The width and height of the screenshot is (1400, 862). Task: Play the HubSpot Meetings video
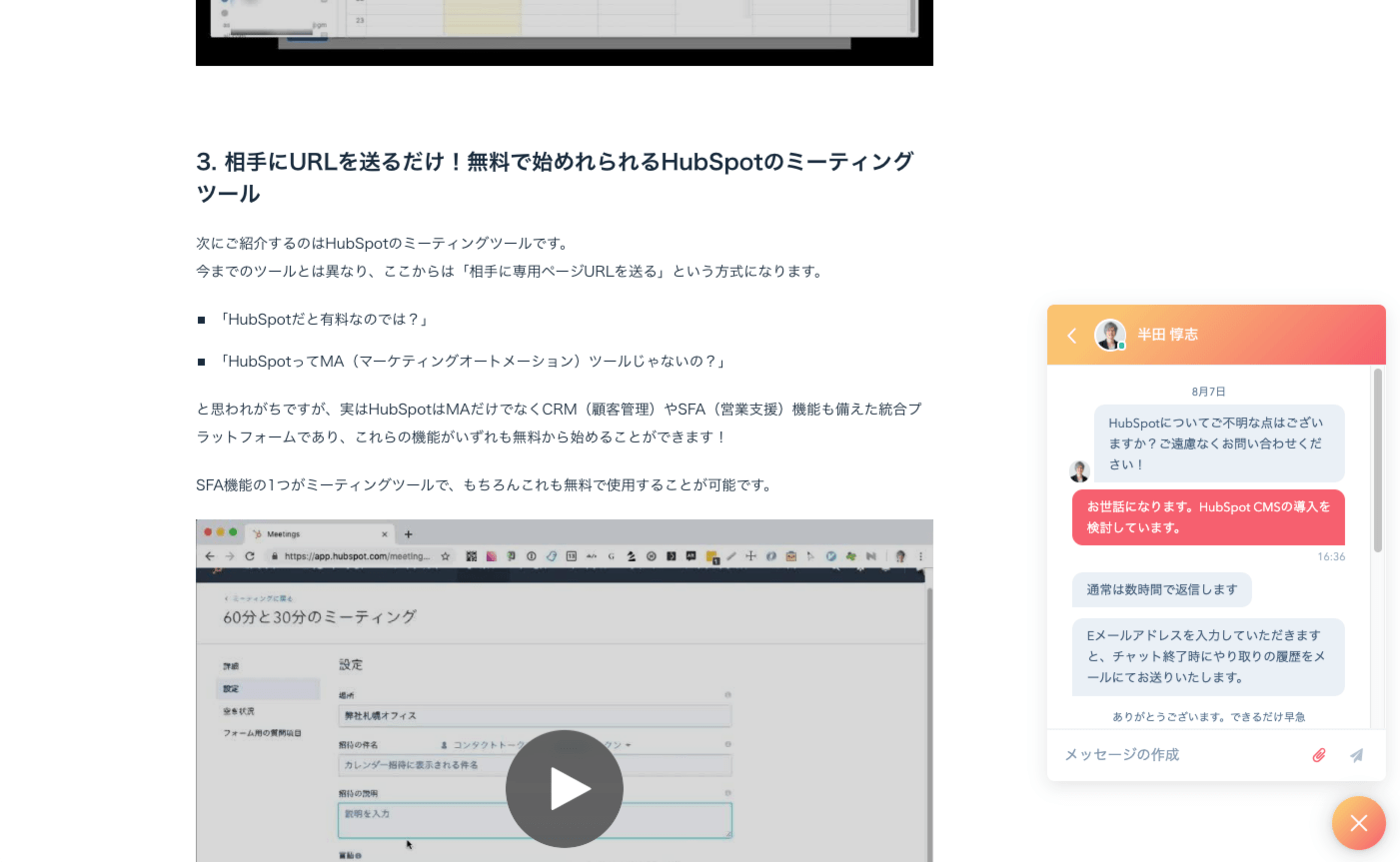click(565, 788)
